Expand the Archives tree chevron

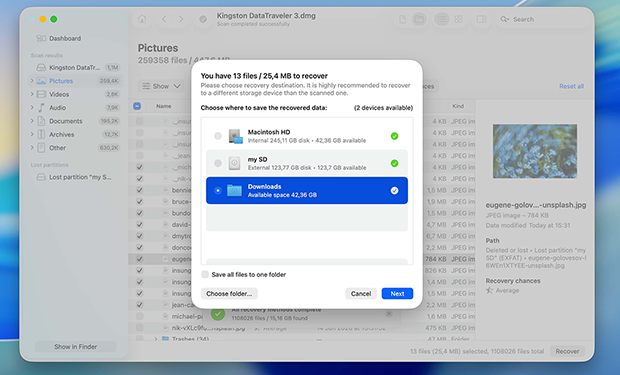click(32, 134)
